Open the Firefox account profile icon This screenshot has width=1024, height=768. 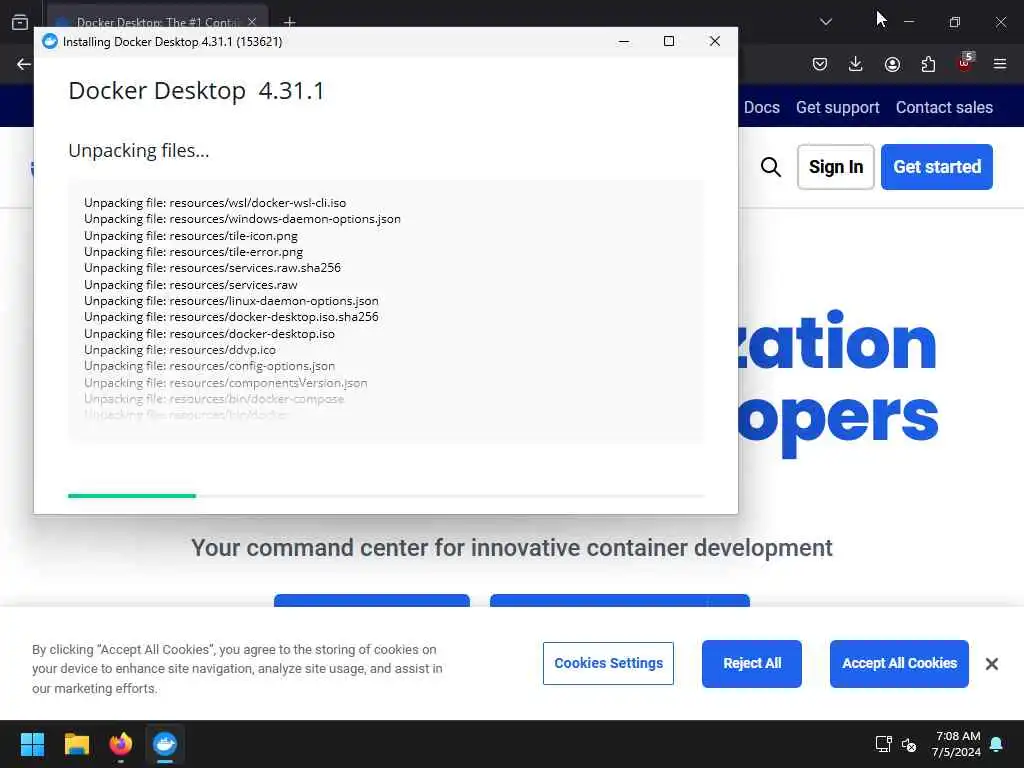tap(892, 64)
